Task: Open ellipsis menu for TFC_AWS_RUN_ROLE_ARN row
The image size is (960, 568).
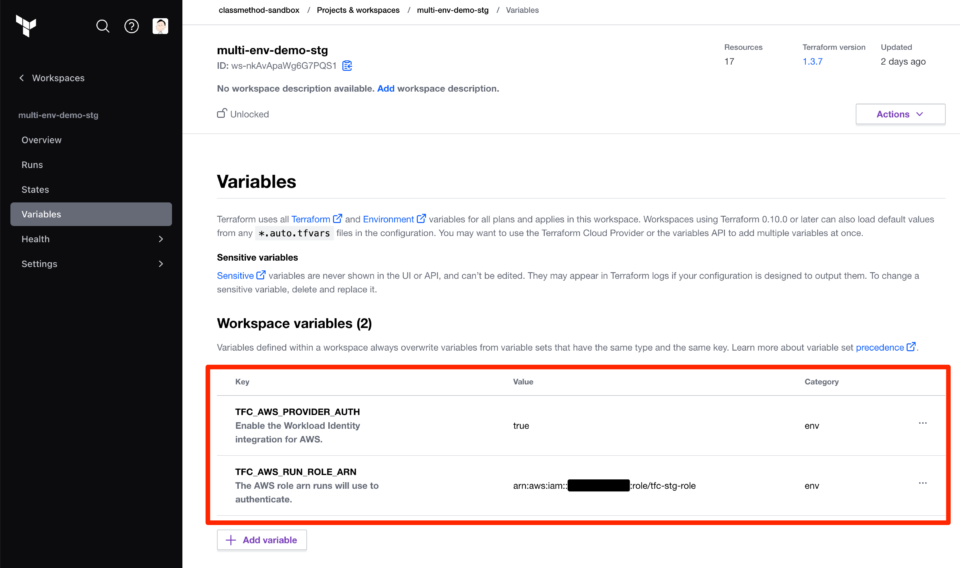Action: 923,483
